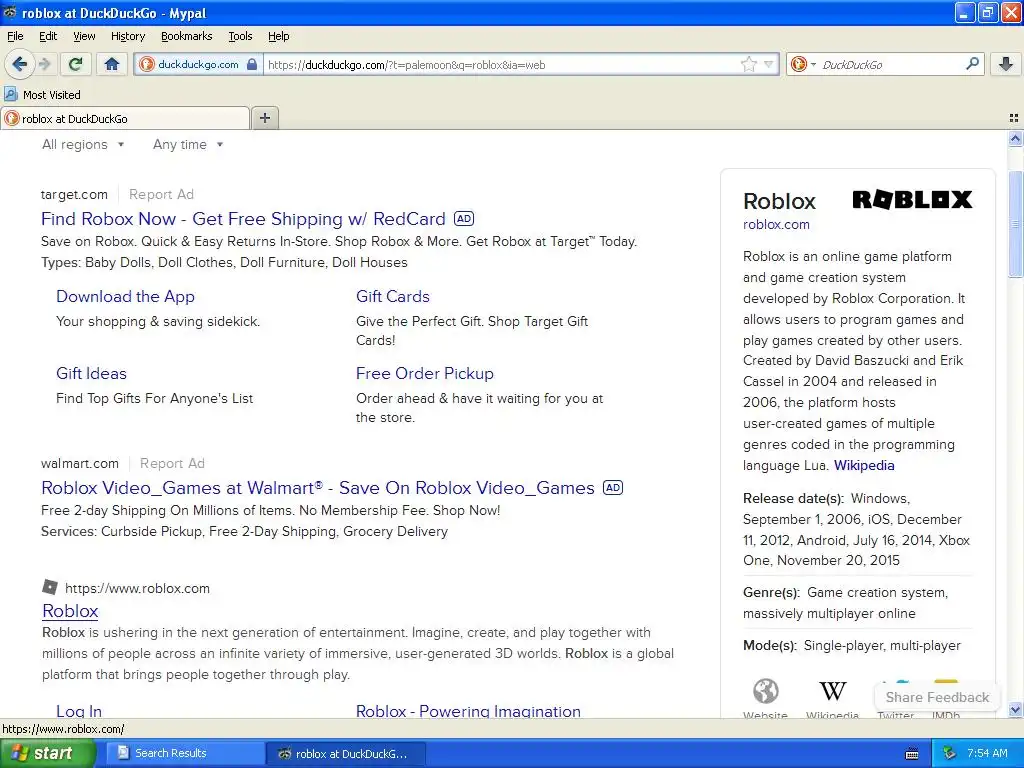Open a new tab with plus button
Viewport: 1024px width, 768px height.
coord(264,118)
